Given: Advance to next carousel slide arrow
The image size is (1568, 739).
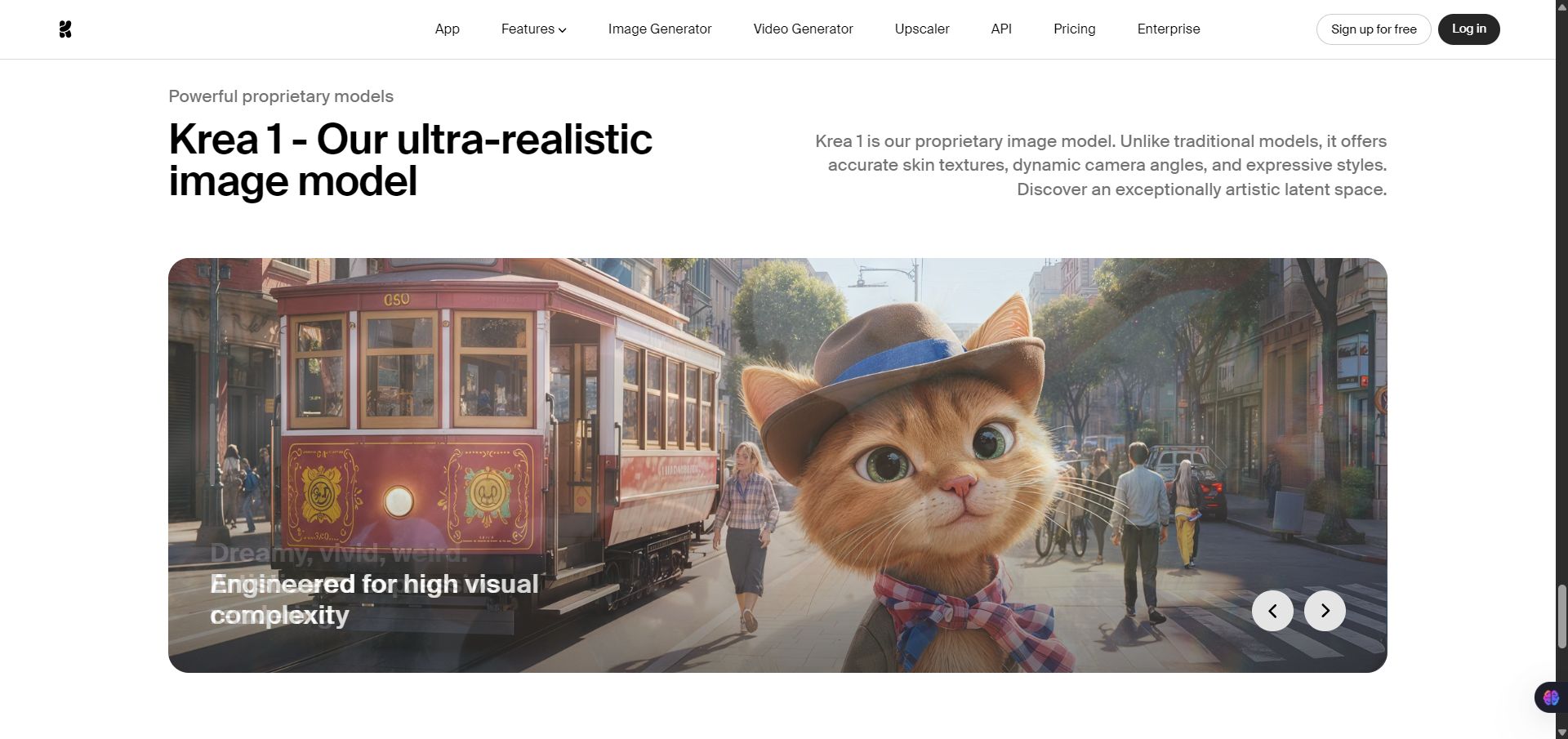Looking at the screenshot, I should (1325, 611).
